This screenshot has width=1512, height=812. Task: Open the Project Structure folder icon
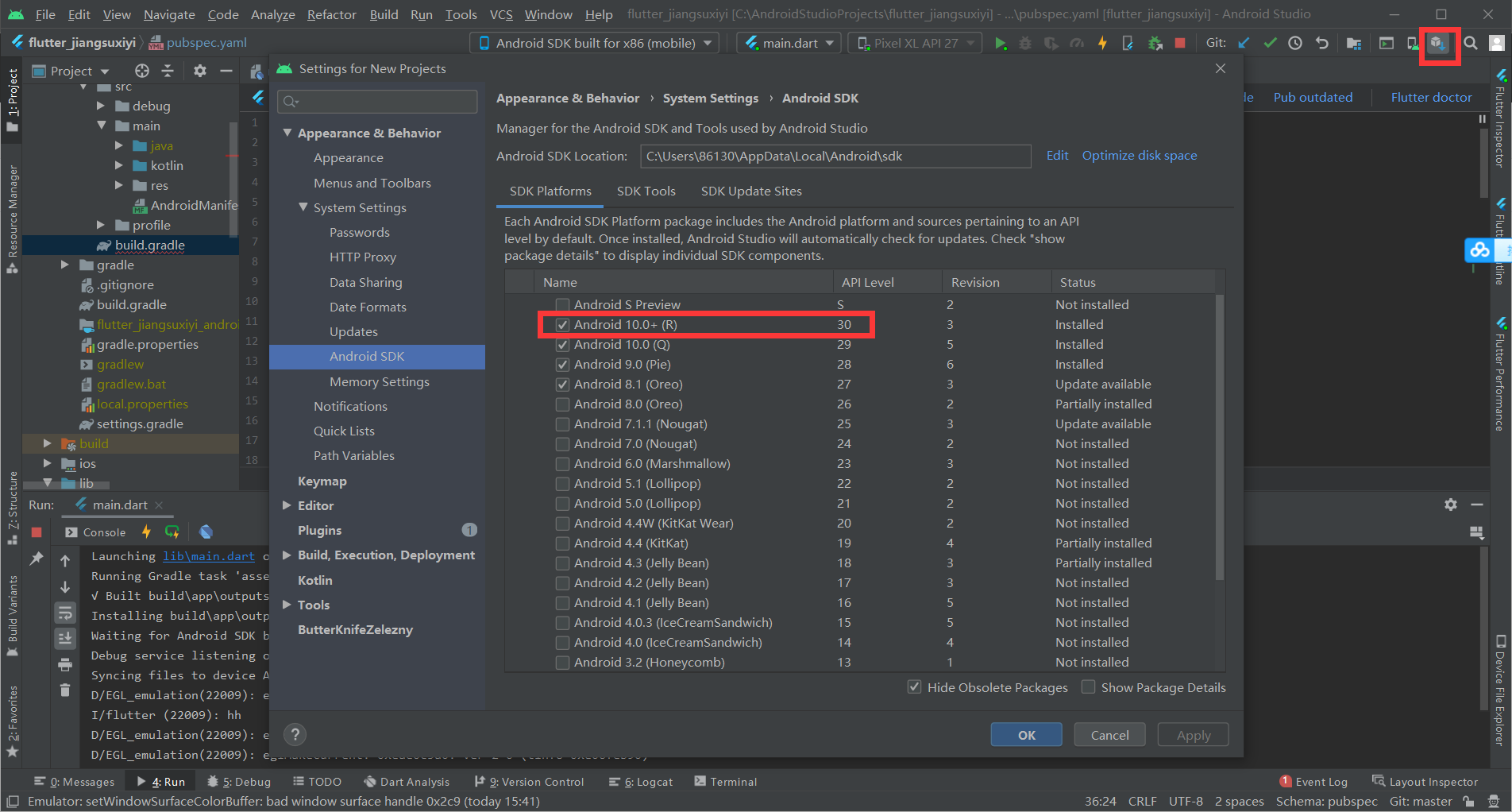(1354, 43)
